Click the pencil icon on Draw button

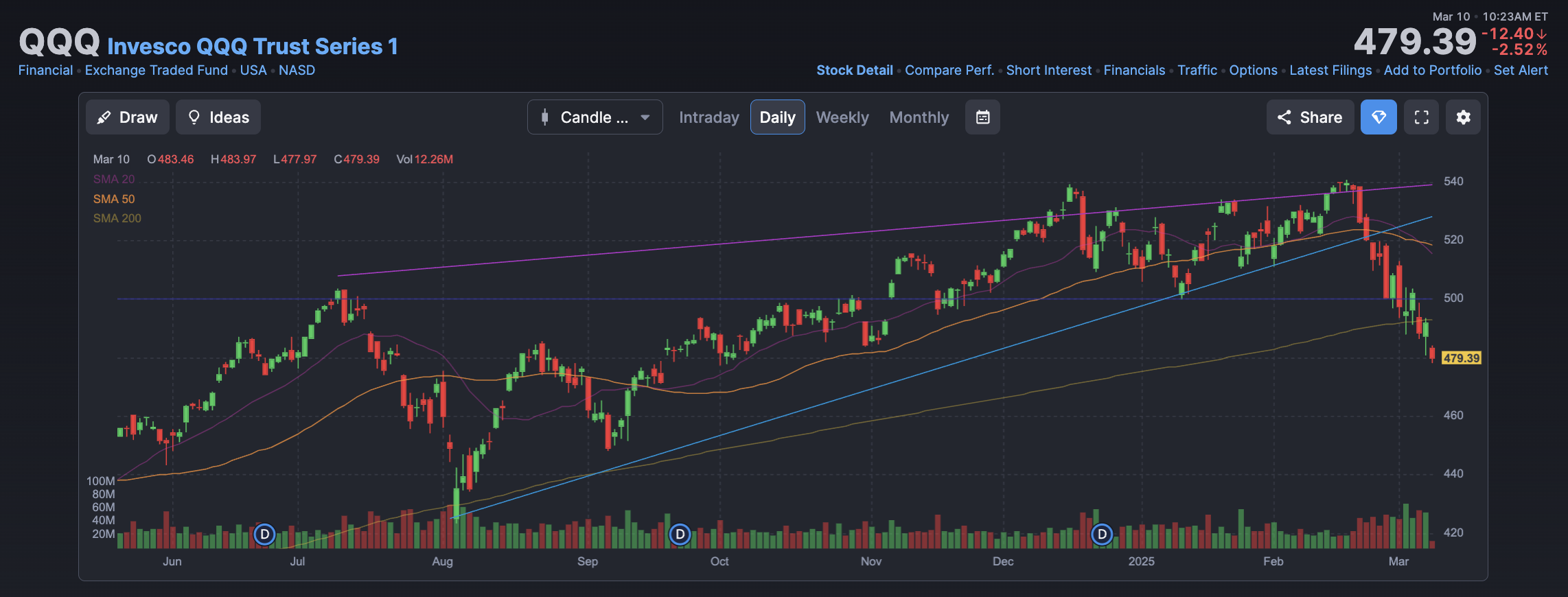104,117
